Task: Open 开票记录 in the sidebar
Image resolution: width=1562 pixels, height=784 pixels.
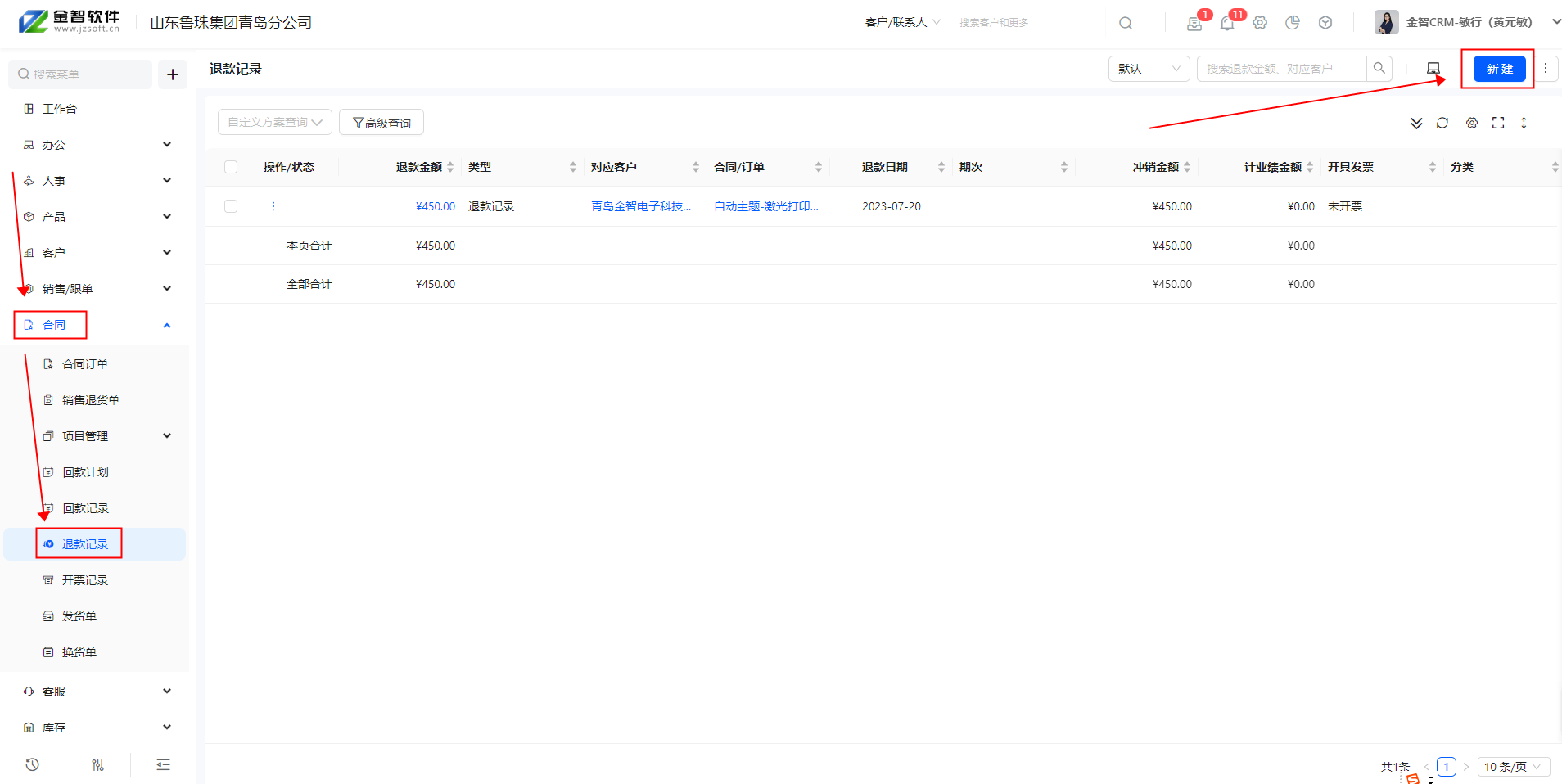Action: coord(85,580)
